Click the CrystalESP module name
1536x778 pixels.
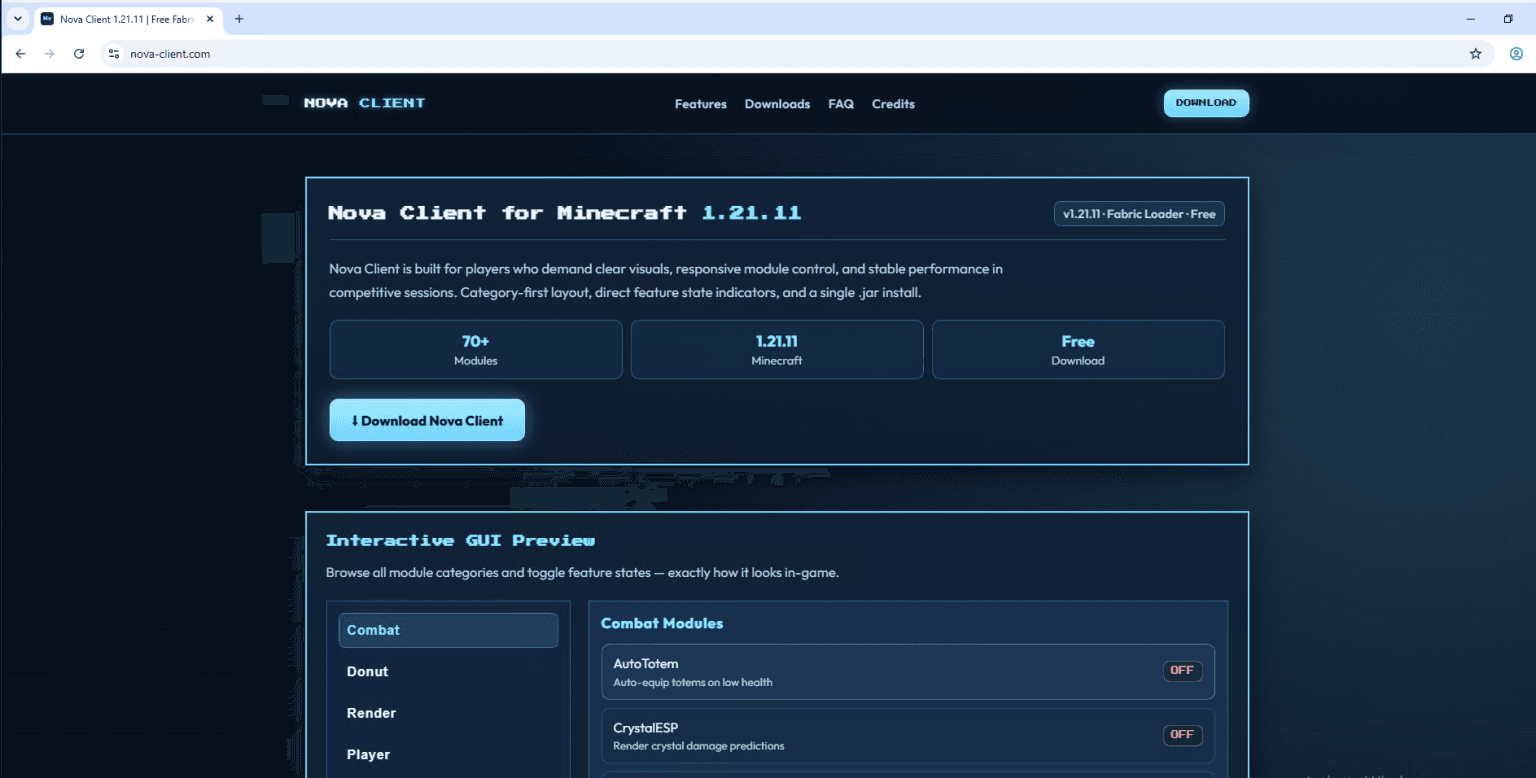(646, 728)
